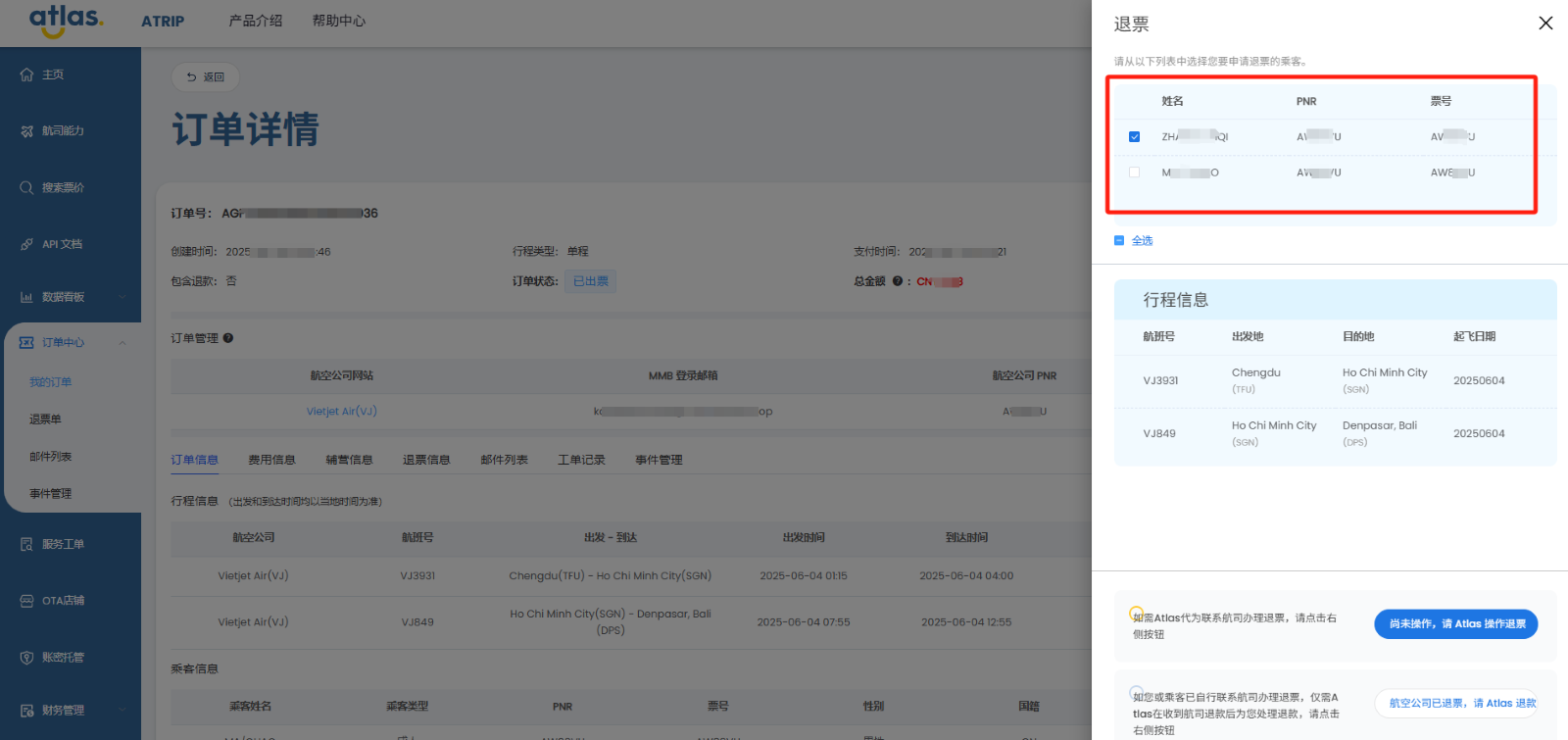Toggle the 全选 select-all checkbox
Screen dimensions: 1568x740
1119,240
